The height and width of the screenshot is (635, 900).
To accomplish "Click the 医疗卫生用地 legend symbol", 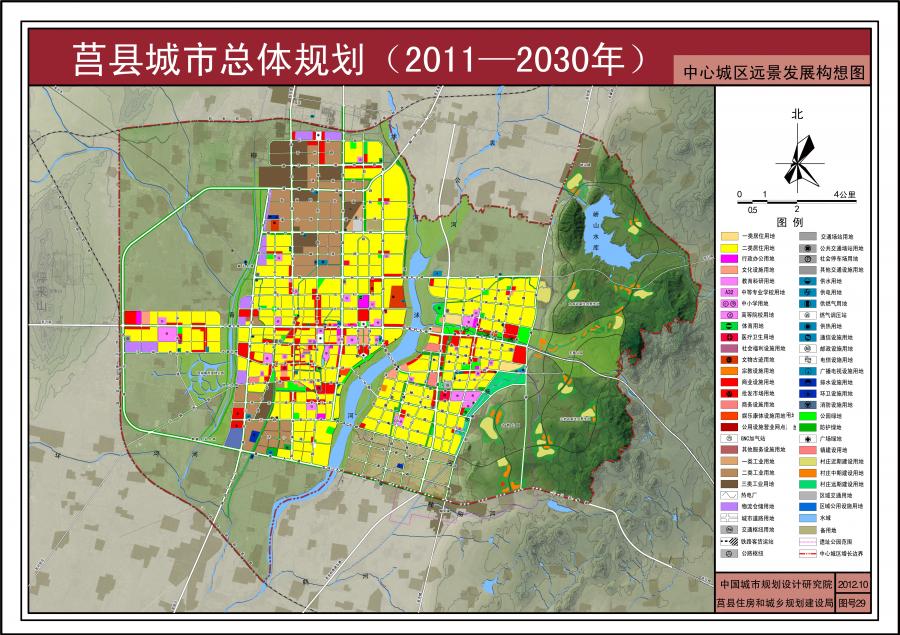I will (x=730, y=337).
